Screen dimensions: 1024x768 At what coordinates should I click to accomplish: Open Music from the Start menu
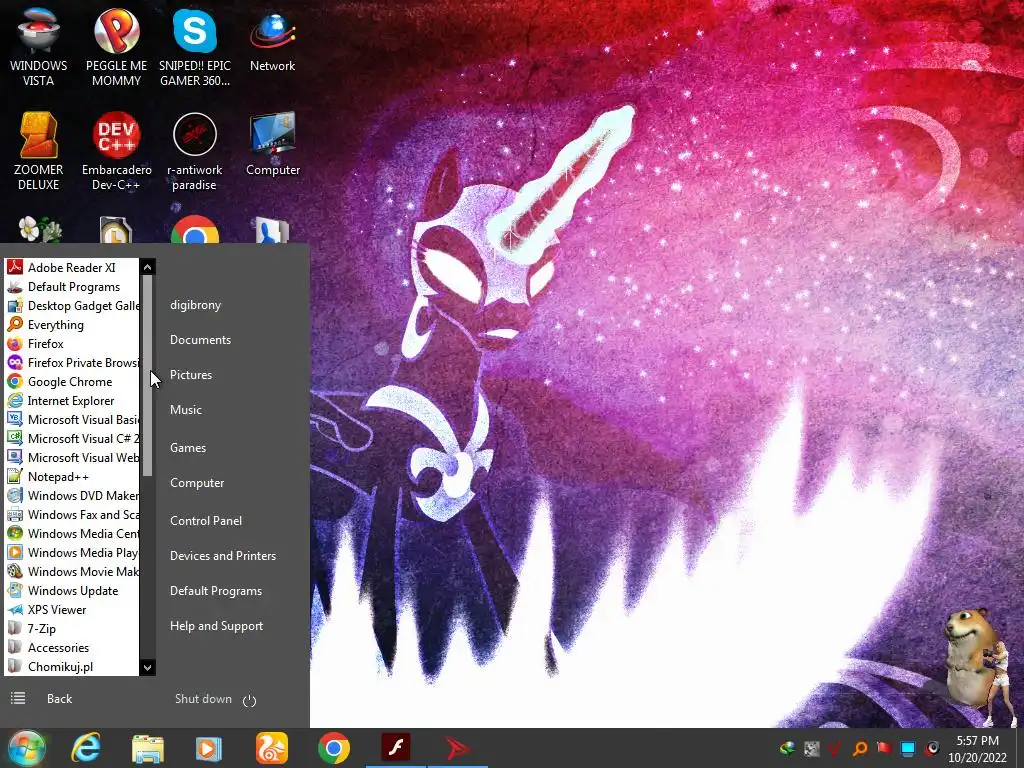point(185,409)
